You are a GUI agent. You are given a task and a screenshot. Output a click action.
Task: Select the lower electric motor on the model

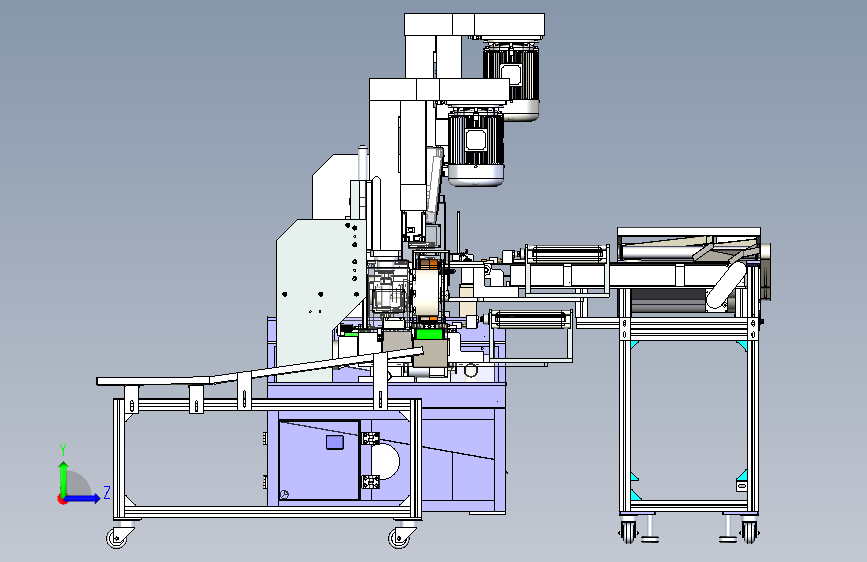pos(476,145)
